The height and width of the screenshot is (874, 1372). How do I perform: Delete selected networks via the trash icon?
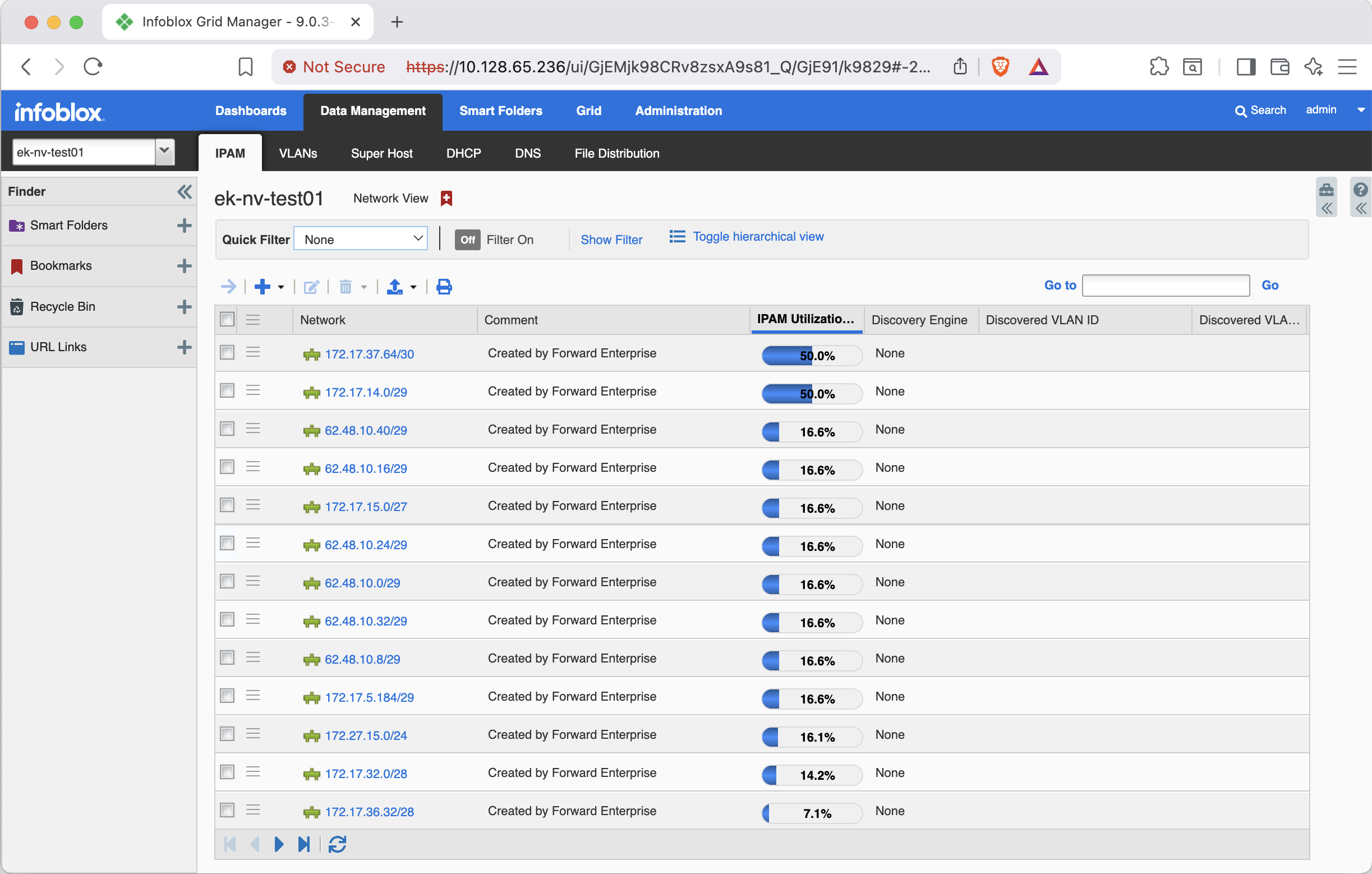click(347, 287)
